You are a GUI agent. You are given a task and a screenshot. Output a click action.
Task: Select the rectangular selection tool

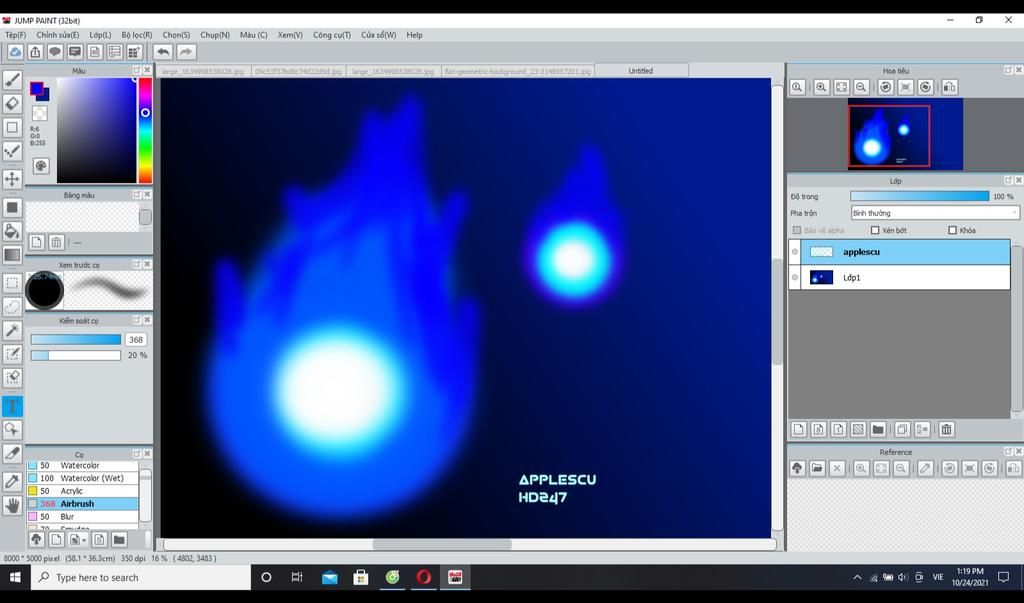(12, 283)
